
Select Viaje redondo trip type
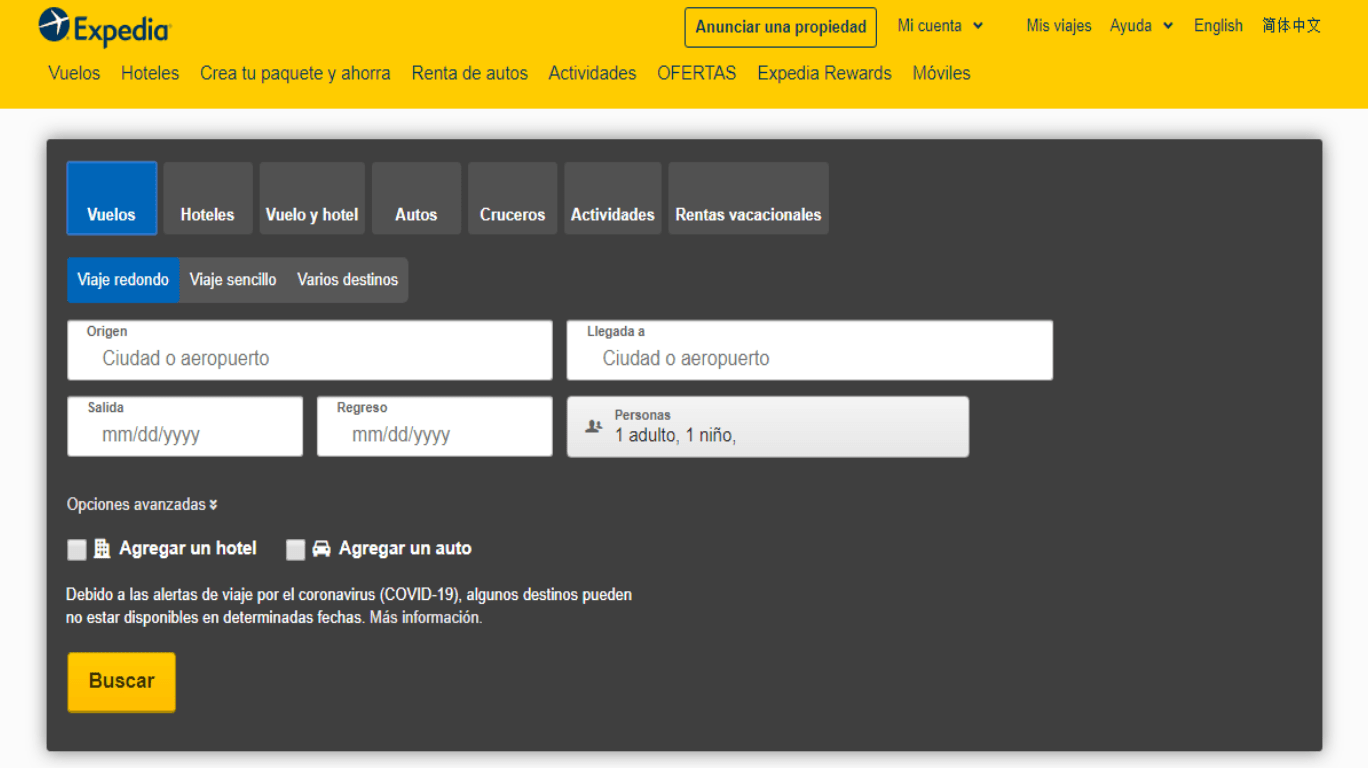[x=123, y=280]
